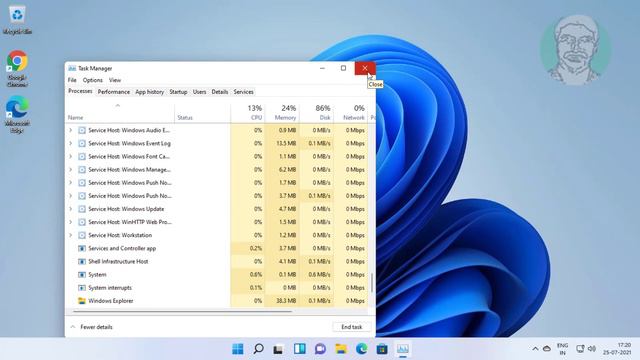Expand Service Host: Windows Audio E... row

pos(71,130)
